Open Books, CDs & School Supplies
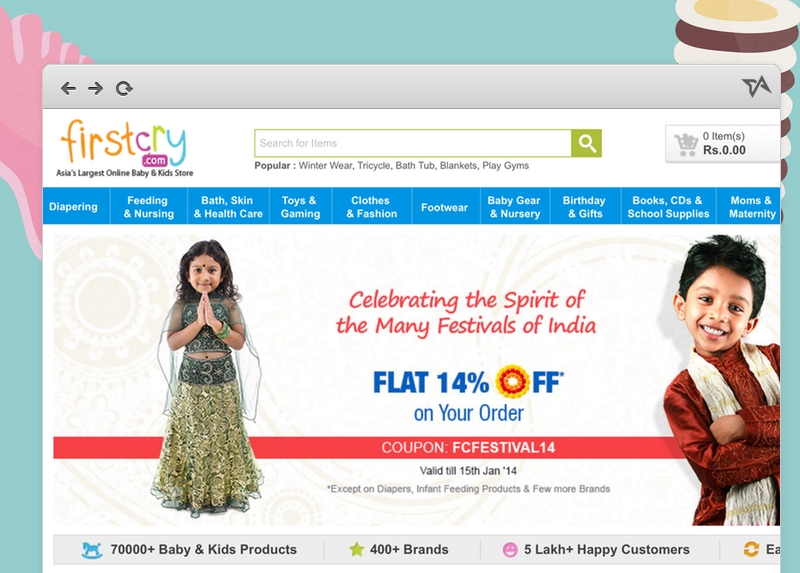Screen dimensions: 800x573 pos(668,207)
